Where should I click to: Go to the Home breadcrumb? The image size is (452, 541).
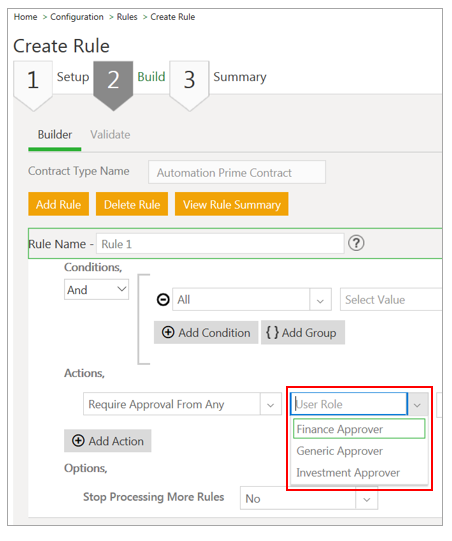(x=26, y=17)
